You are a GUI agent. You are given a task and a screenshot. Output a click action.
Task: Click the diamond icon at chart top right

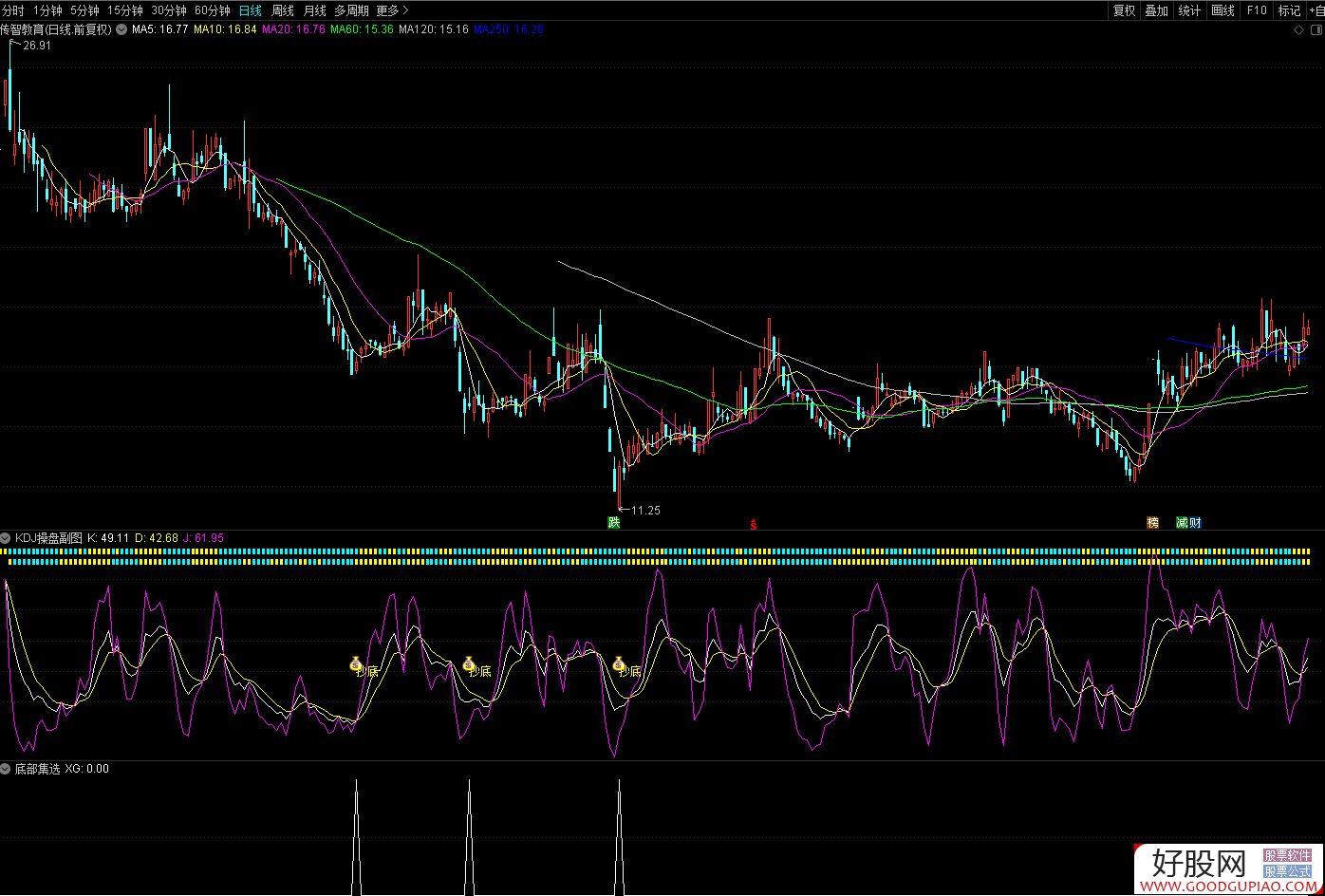pos(1299,31)
